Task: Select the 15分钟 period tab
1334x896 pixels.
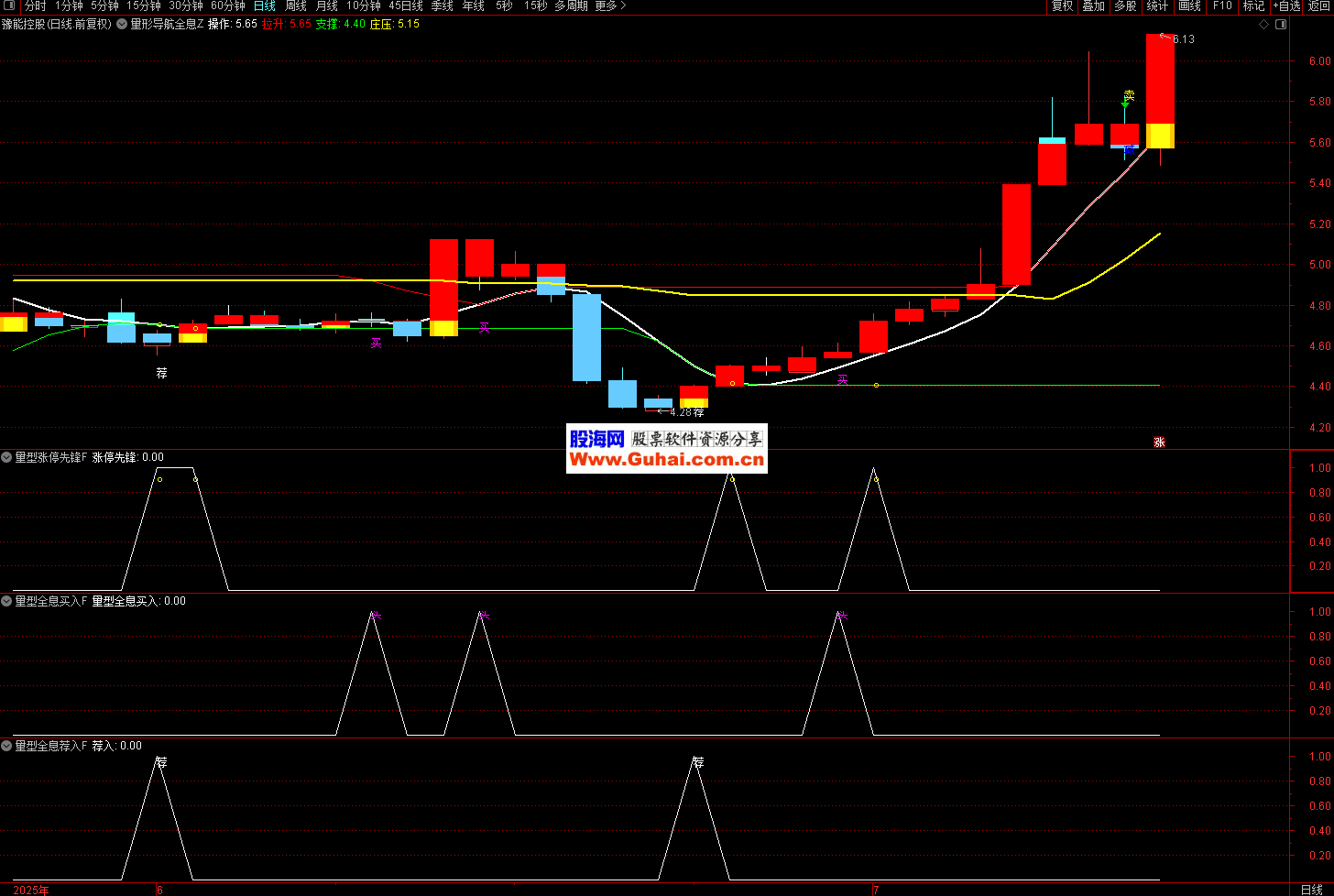Action: 144,6
